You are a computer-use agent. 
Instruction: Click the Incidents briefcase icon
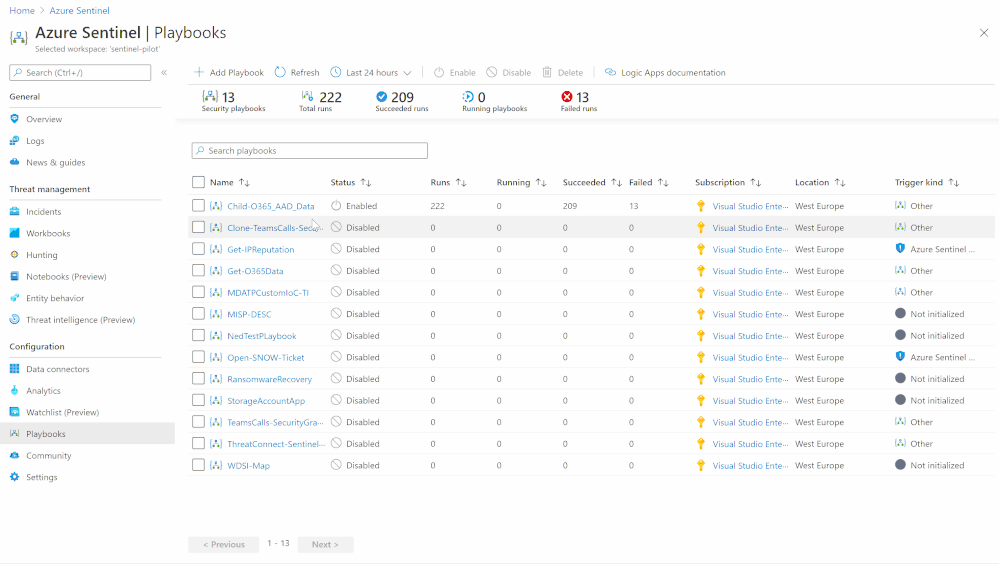click(15, 211)
